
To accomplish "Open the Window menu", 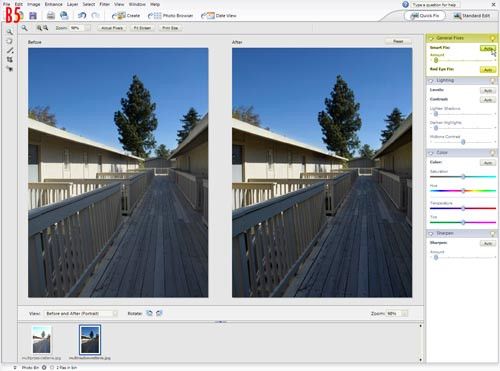I will pyautogui.click(x=137, y=4).
